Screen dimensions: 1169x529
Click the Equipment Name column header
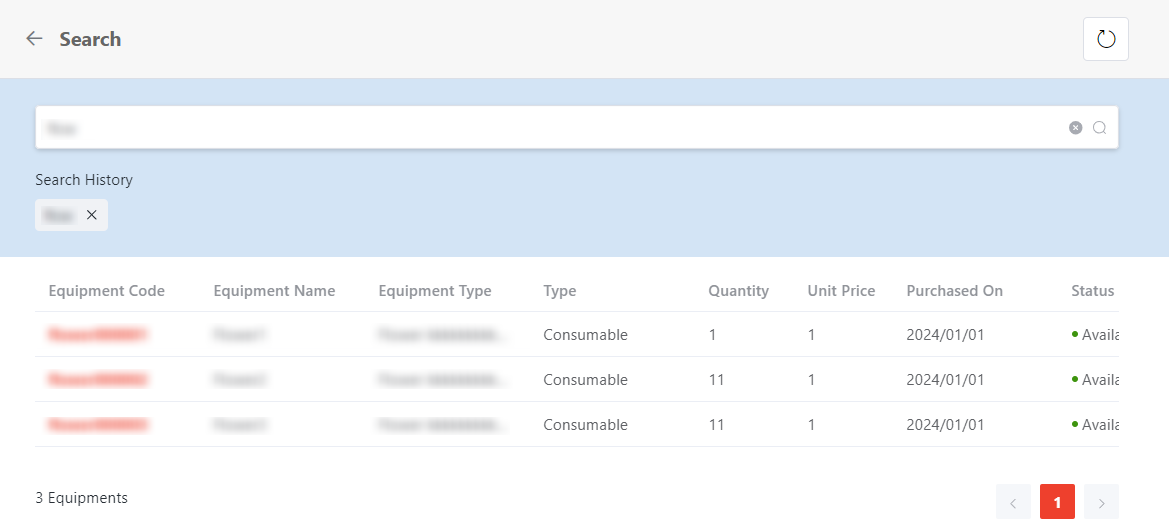click(274, 291)
